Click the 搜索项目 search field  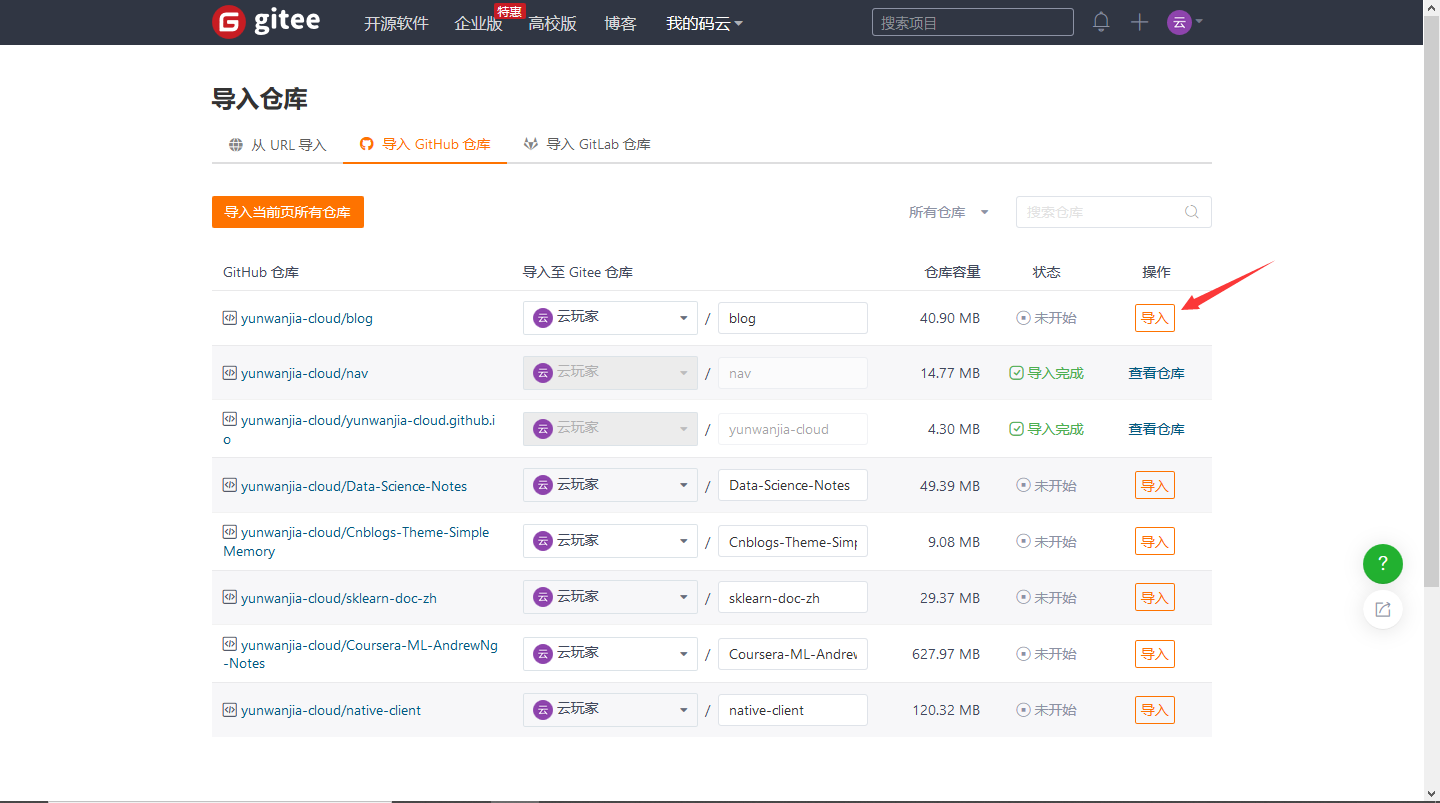tap(973, 22)
